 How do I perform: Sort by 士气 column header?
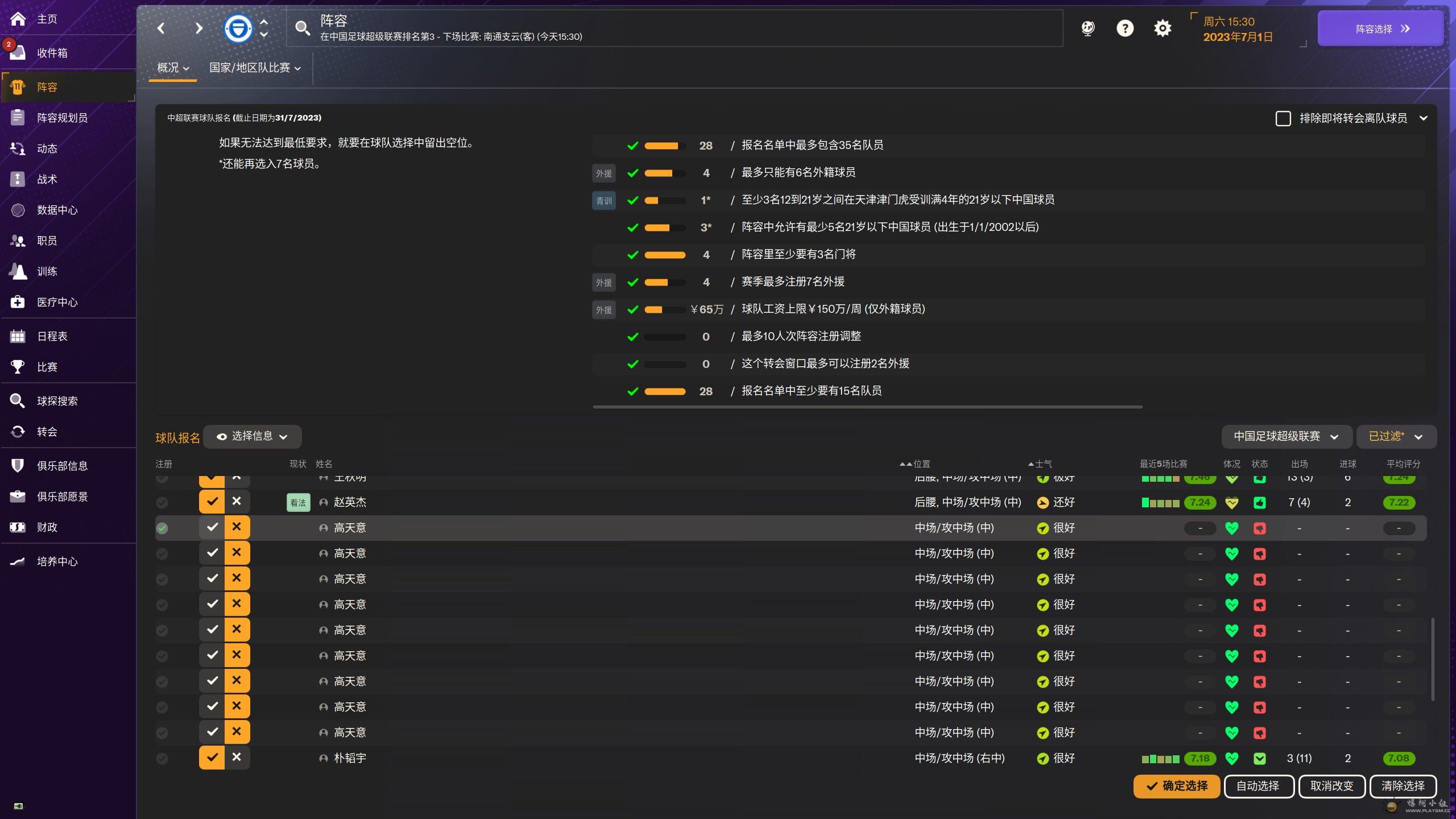pyautogui.click(x=1044, y=464)
